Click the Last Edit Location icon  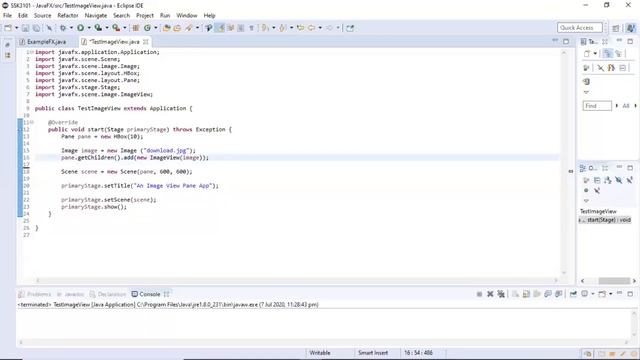click(x=300, y=28)
